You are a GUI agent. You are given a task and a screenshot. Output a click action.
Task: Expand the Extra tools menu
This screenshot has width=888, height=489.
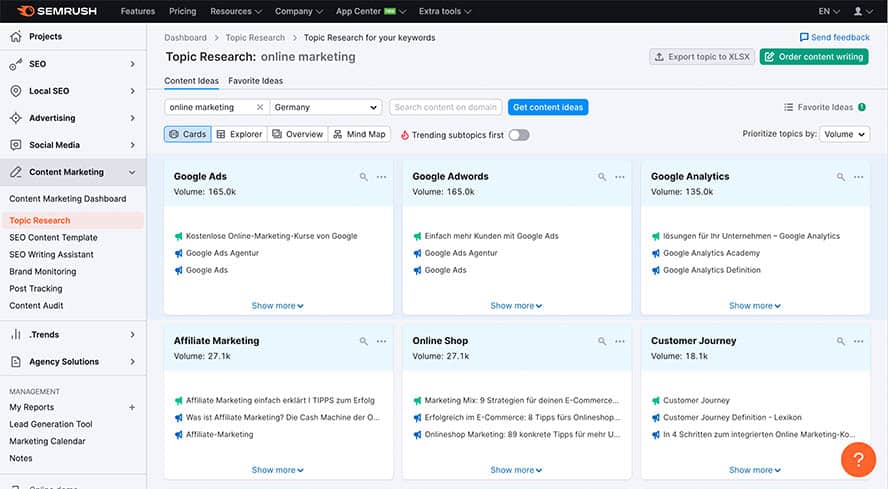(x=445, y=11)
